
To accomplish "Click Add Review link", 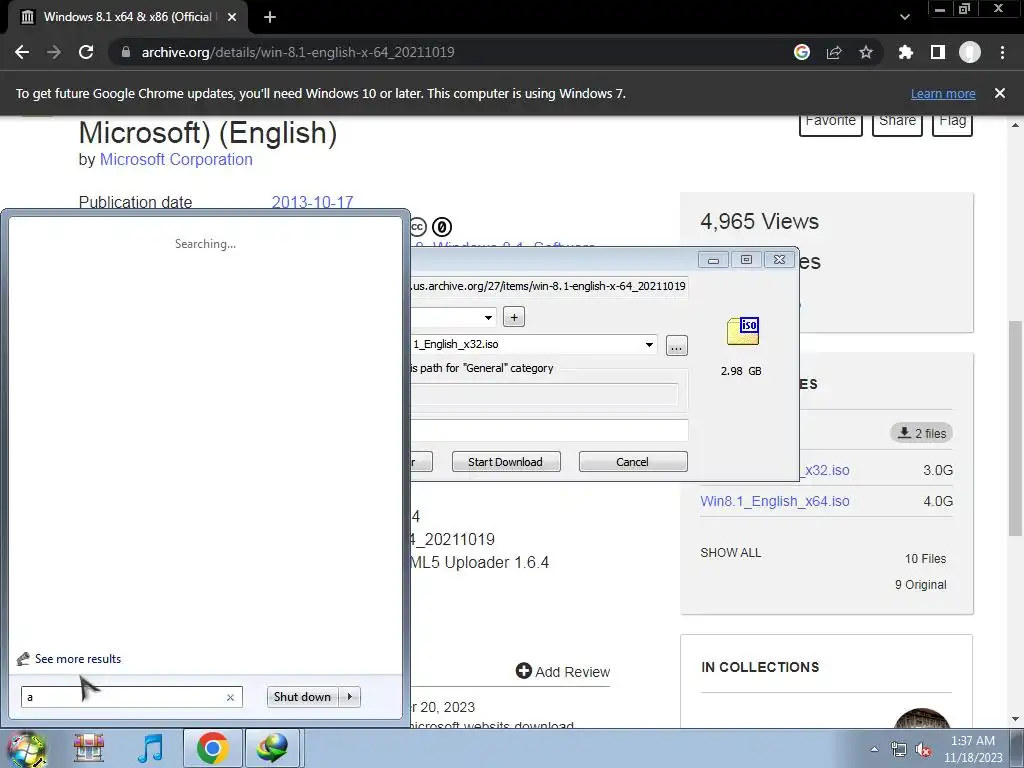I will [x=562, y=672].
